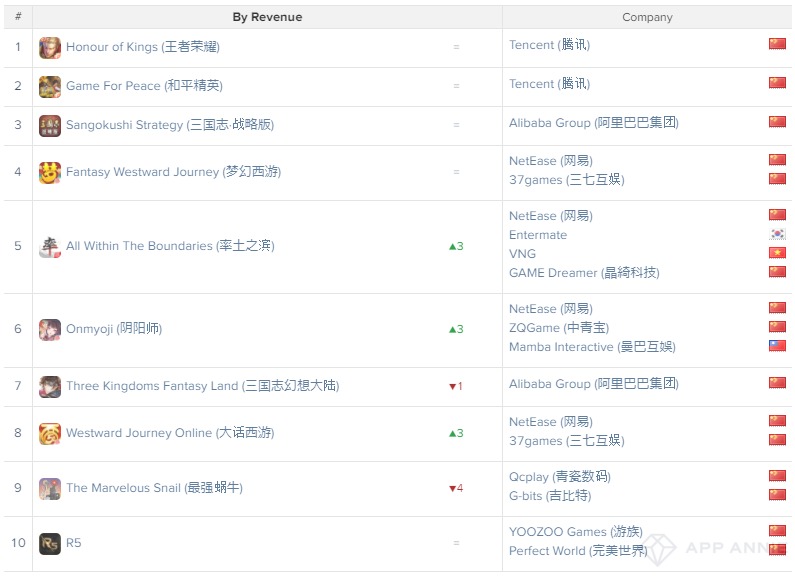Viewport: 795px width, 578px height.
Task: Click the China flag beside G-bits
Action: [x=777, y=494]
